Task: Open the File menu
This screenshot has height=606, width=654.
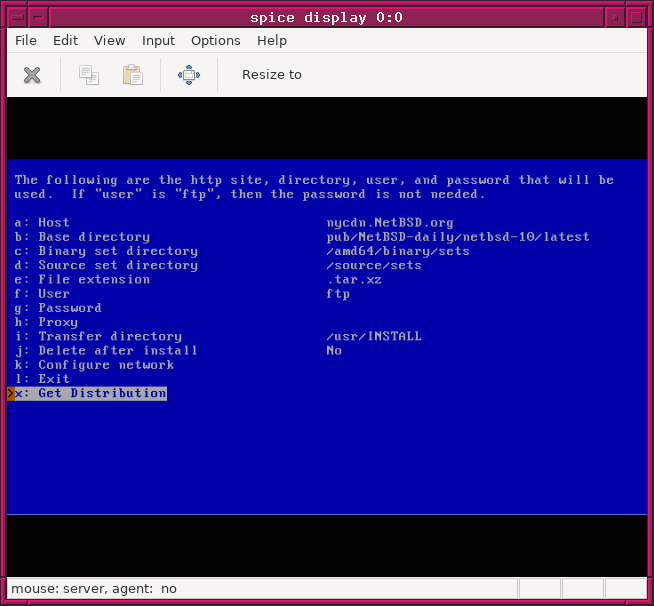Action: click(x=26, y=41)
